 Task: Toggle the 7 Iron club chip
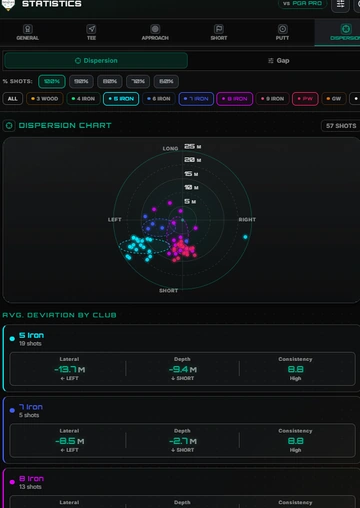click(196, 99)
